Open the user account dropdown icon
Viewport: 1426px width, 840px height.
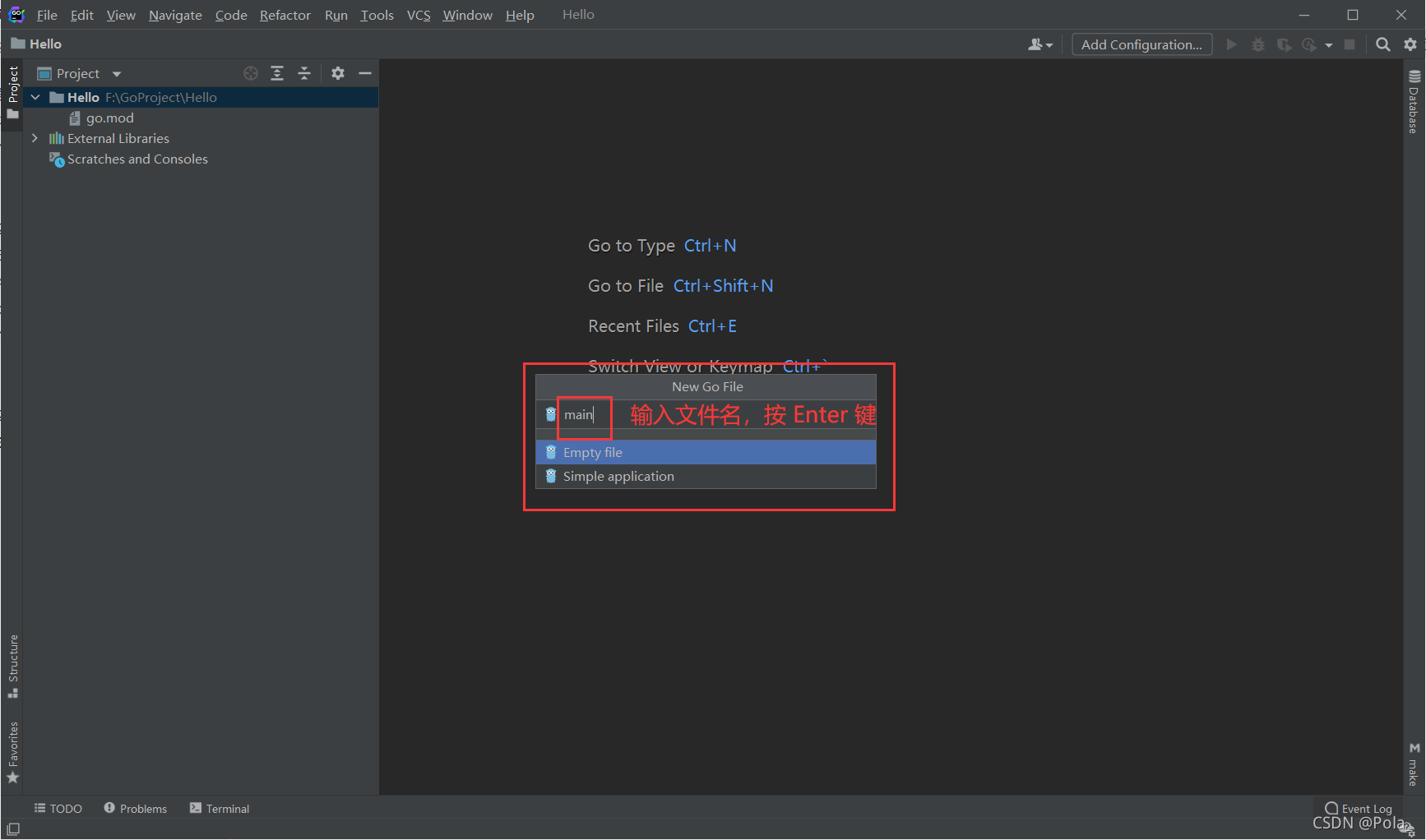(1040, 44)
